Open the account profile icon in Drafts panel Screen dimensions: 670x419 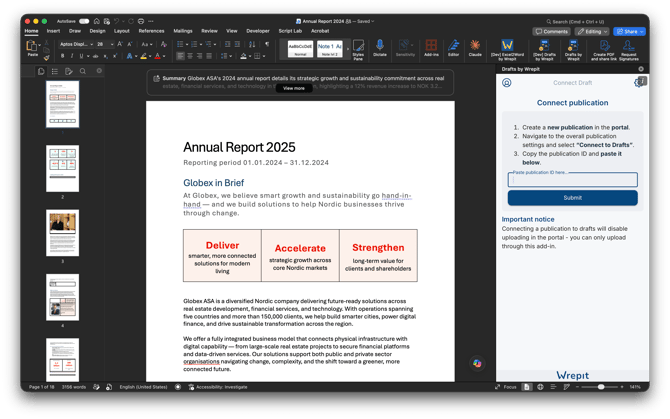[507, 82]
